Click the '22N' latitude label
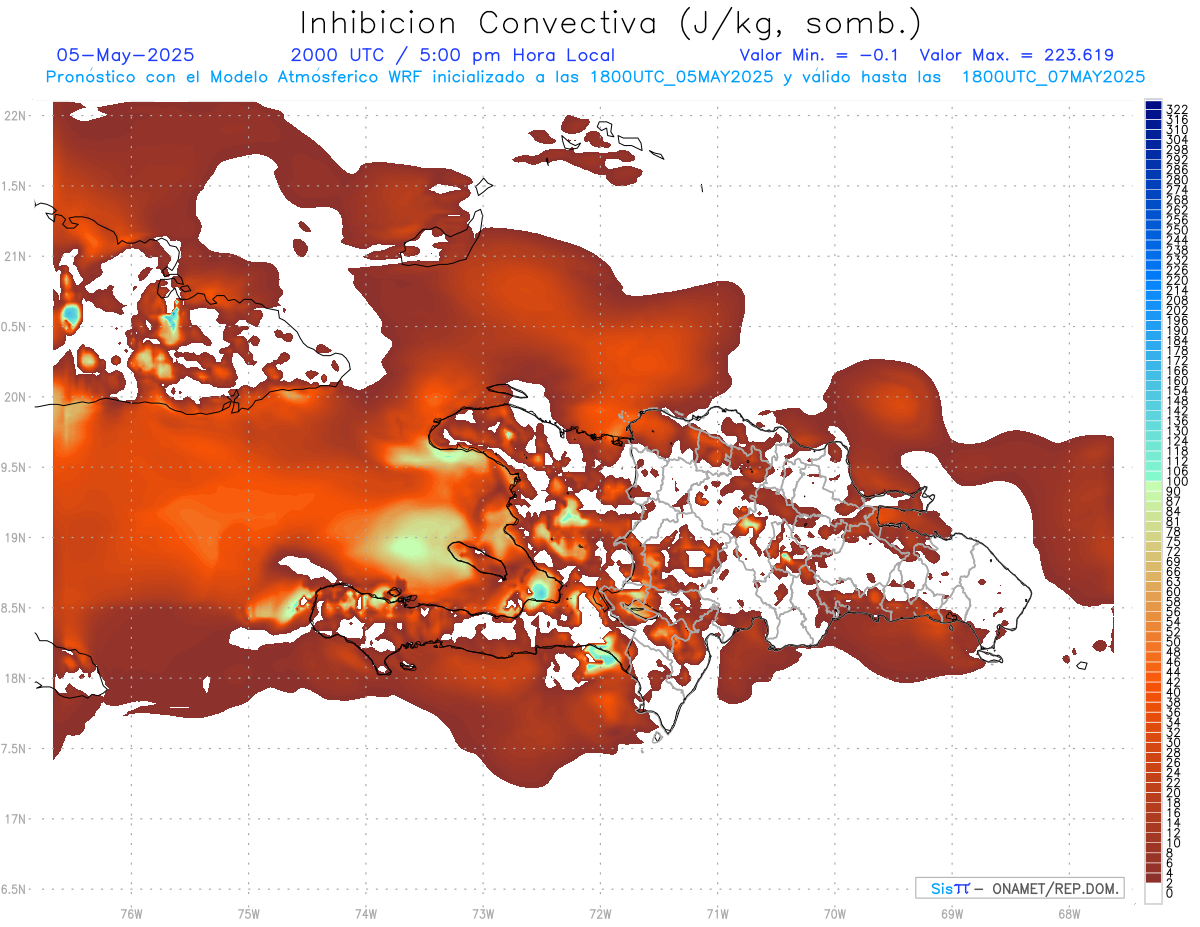 pyautogui.click(x=15, y=116)
